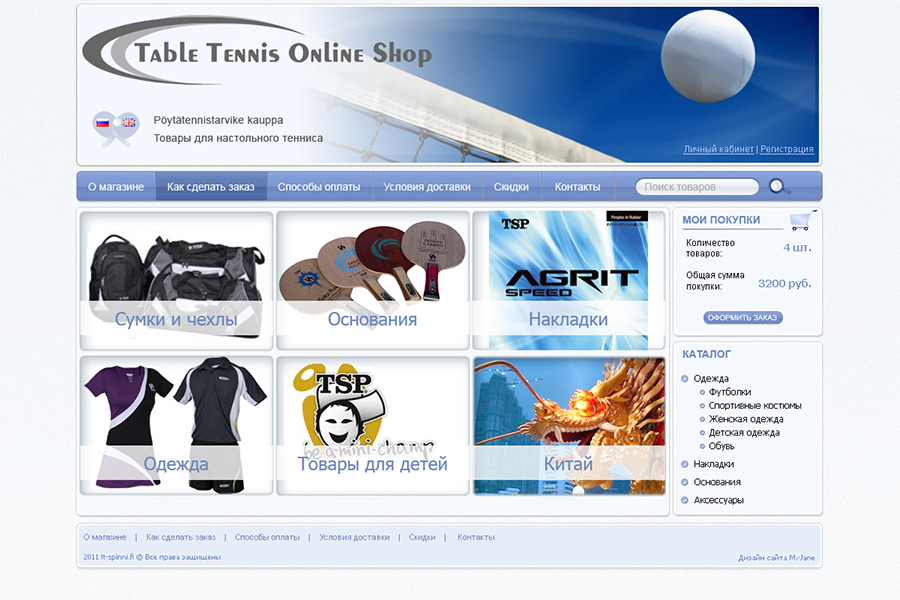Switch site language via Russian flag icon
The image size is (900, 600).
pyautogui.click(x=102, y=123)
